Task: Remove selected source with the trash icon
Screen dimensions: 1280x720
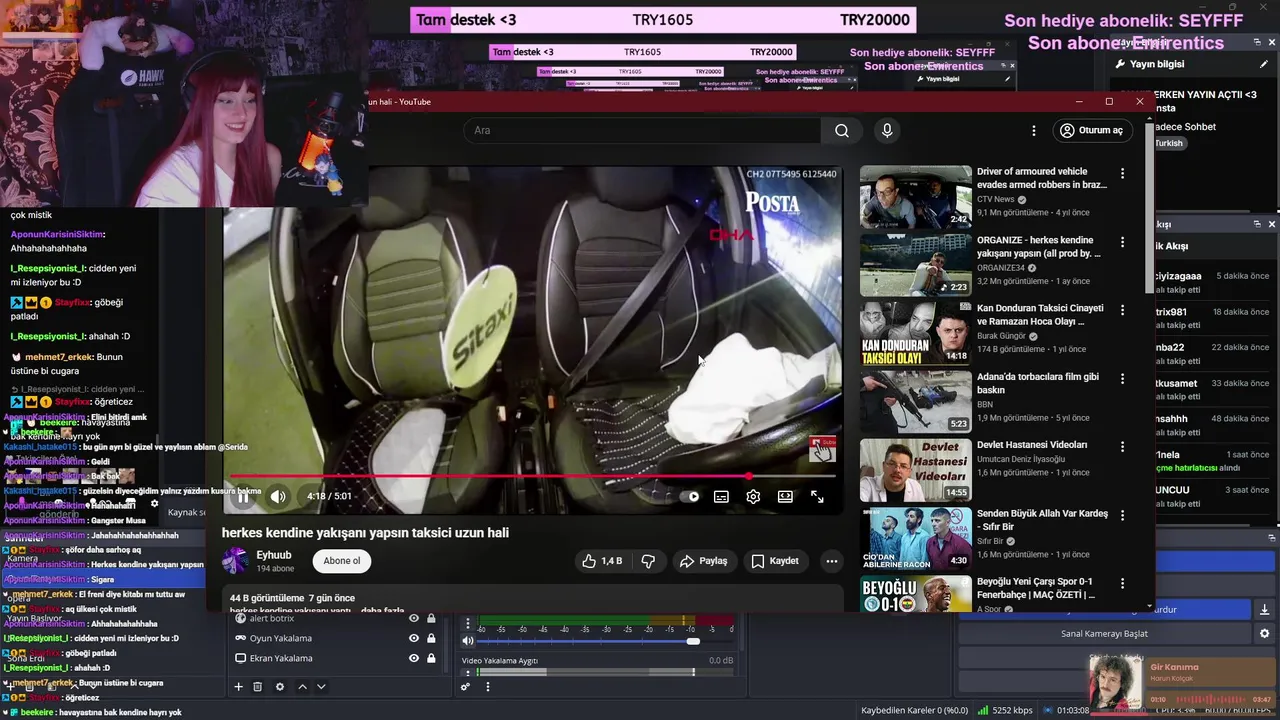Action: (257, 687)
